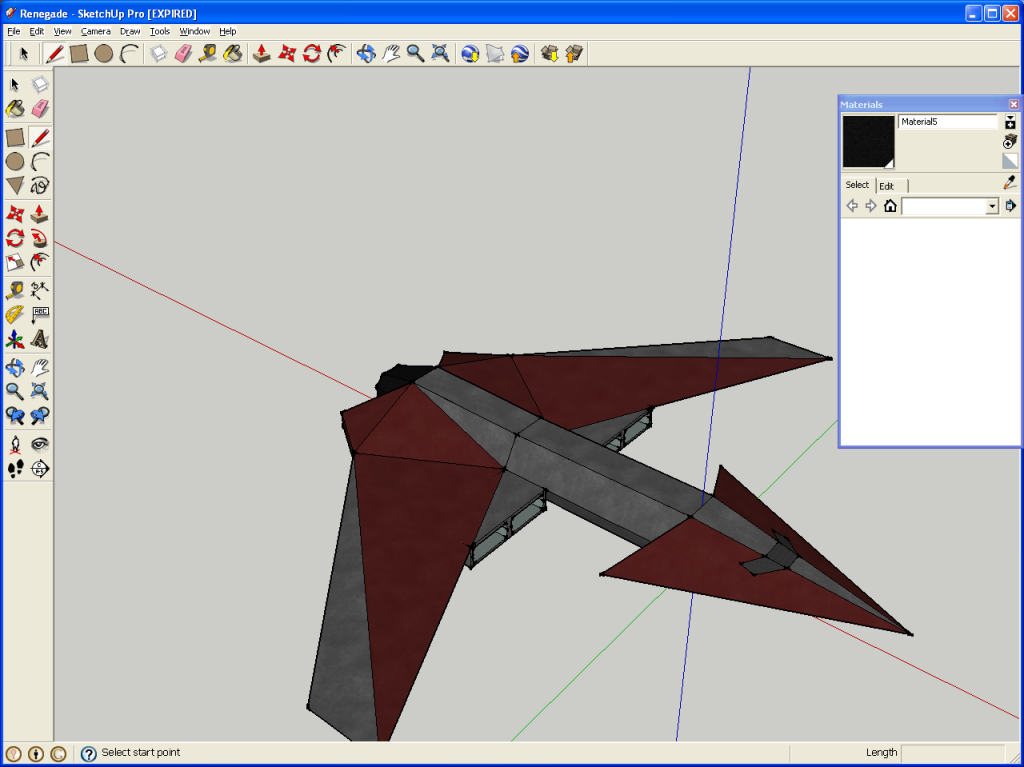Activate the Follow Me tool
This screenshot has height=767, width=1024.
[x=40, y=238]
